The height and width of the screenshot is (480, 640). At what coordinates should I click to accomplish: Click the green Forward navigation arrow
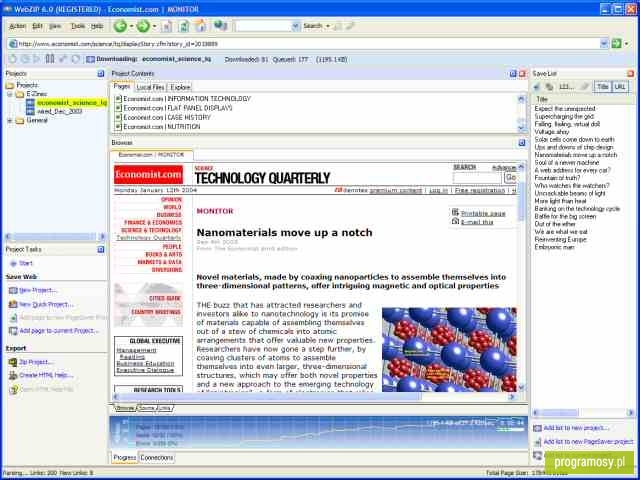pos(143,26)
